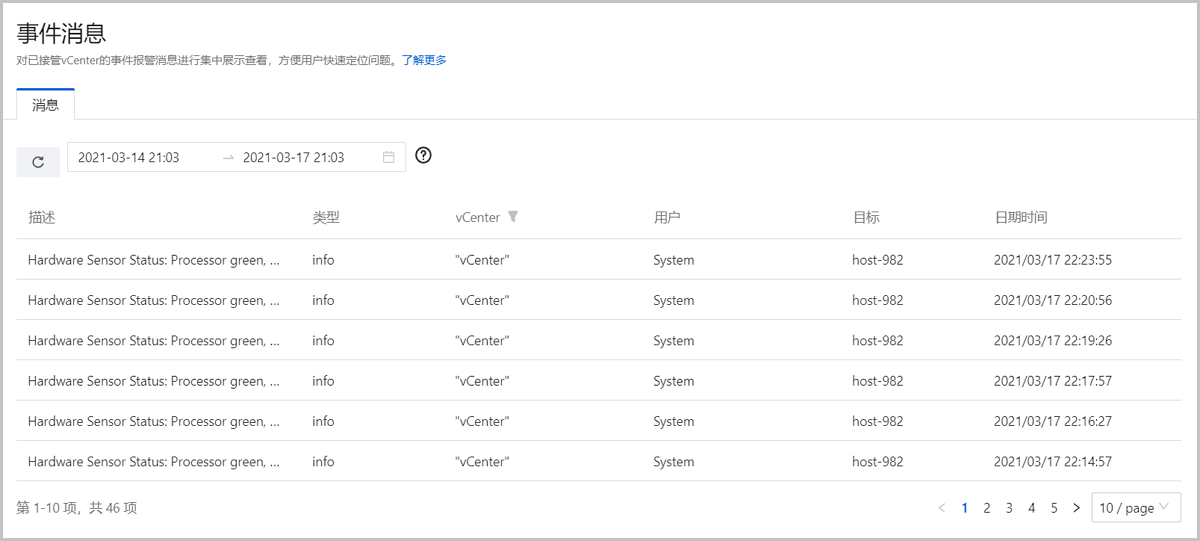Open the calendar icon in date range
The width and height of the screenshot is (1200, 541).
coord(388,157)
